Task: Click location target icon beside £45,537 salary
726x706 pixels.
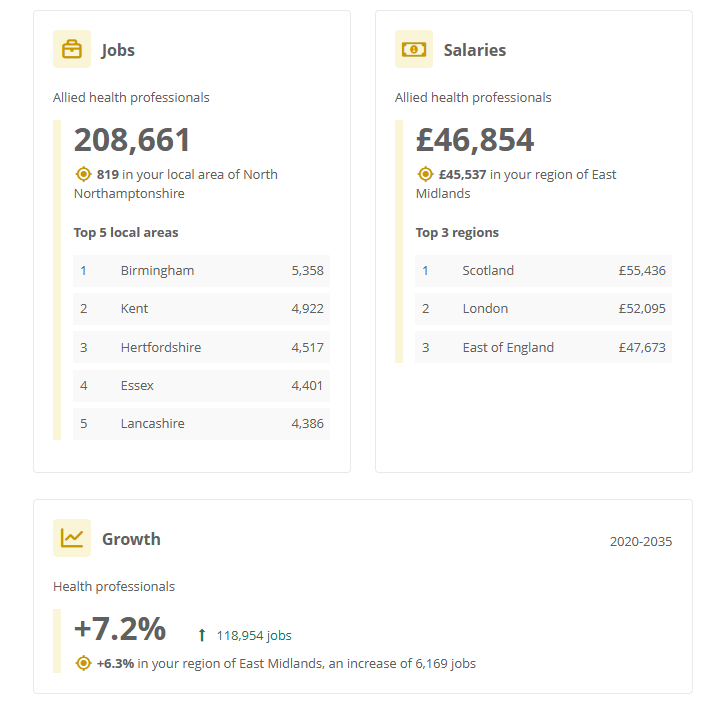Action: (426, 174)
